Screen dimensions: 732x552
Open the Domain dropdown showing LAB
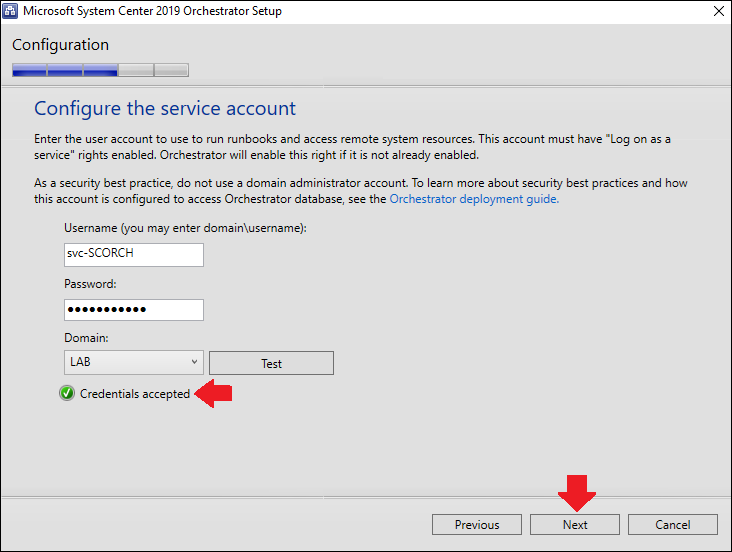(x=134, y=362)
